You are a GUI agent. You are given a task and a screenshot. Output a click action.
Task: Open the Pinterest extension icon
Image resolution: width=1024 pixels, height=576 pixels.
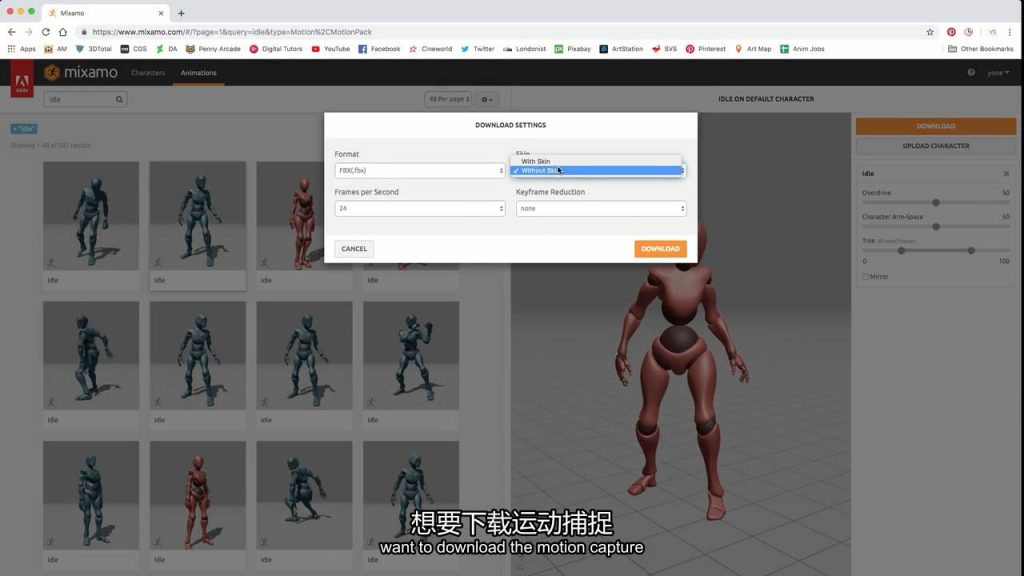952,32
